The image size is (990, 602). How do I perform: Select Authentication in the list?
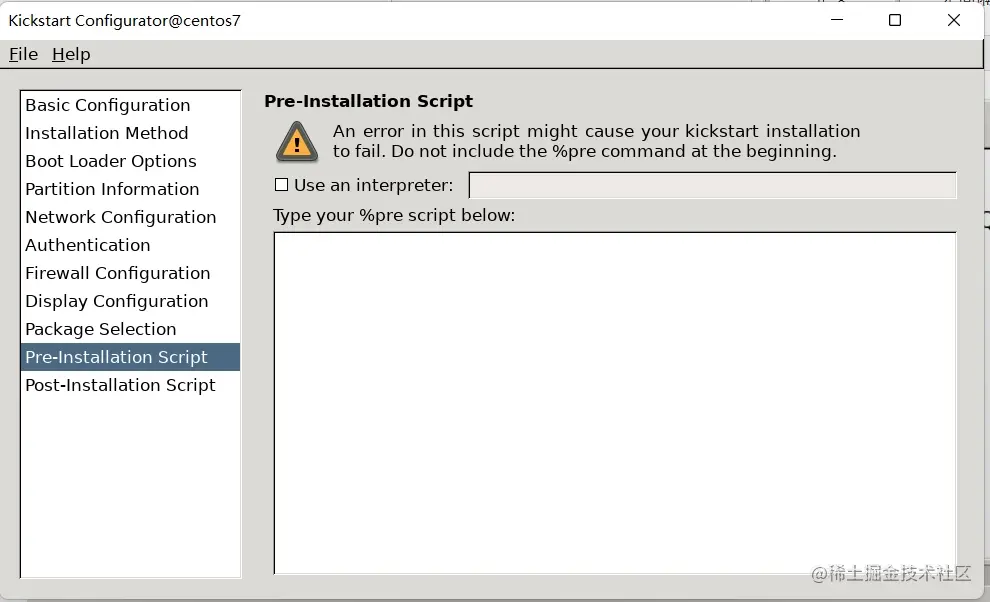pyautogui.click(x=131, y=245)
